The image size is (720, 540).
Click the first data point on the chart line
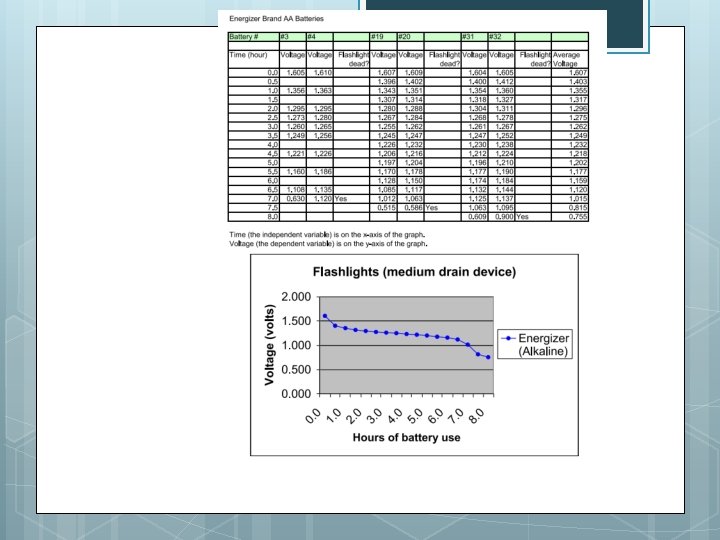pyautogui.click(x=325, y=316)
